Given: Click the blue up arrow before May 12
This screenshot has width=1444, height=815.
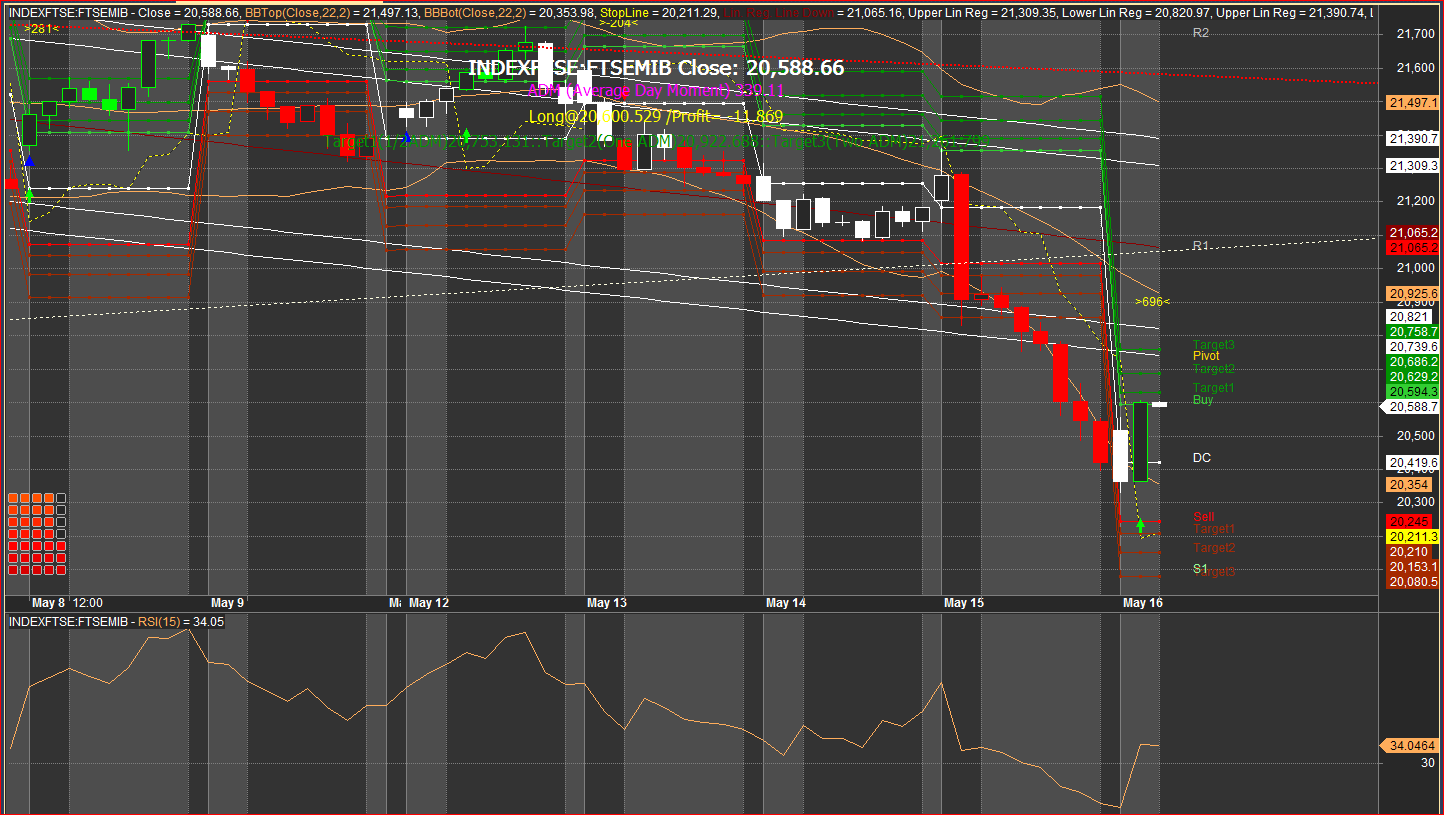Looking at the screenshot, I should pos(407,137).
